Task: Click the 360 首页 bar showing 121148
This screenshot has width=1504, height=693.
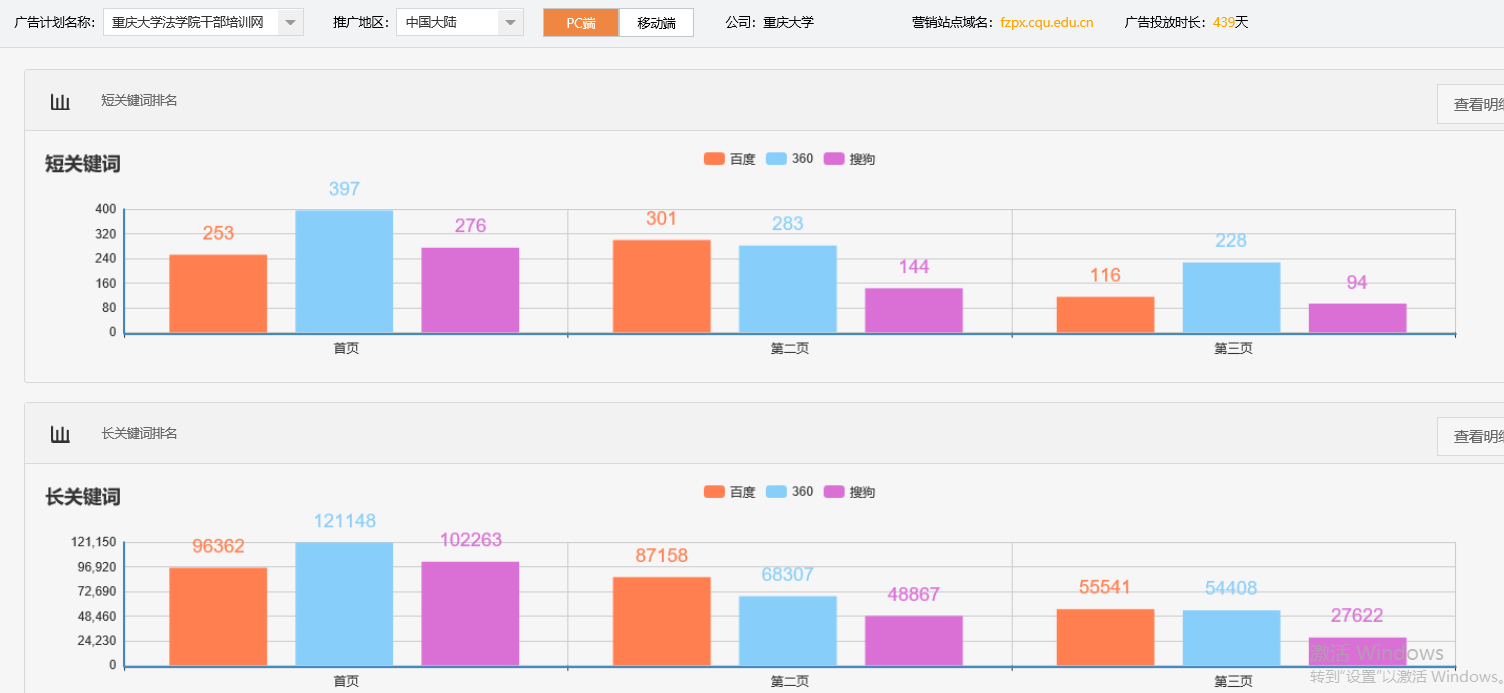Action: pyautogui.click(x=344, y=604)
